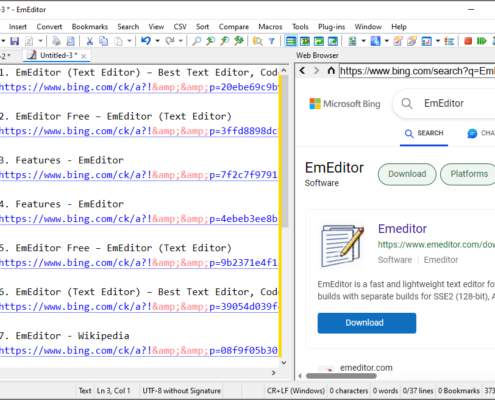Expand the Customize icon dropdown arrow

tap(438, 41)
